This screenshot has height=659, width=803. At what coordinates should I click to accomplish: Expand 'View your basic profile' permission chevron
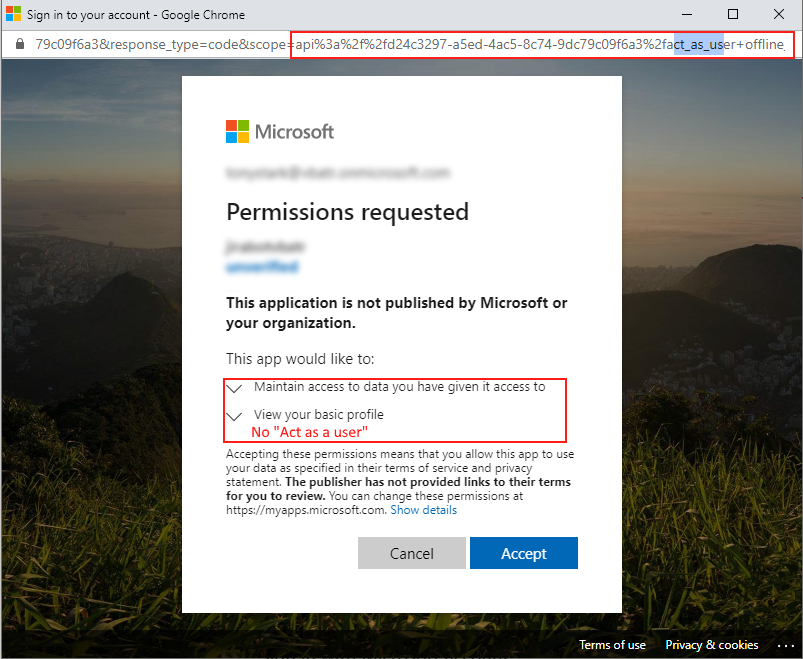234,416
